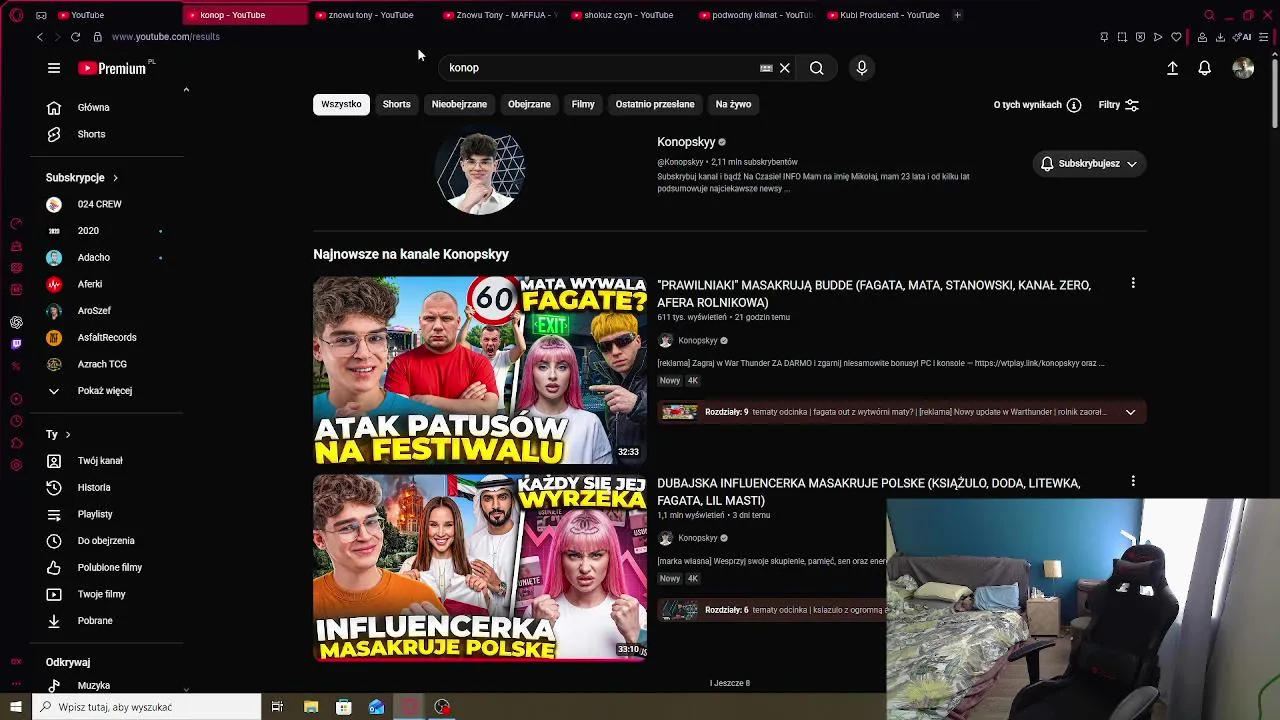Open Twój kanał in the sidebar

(x=107, y=461)
